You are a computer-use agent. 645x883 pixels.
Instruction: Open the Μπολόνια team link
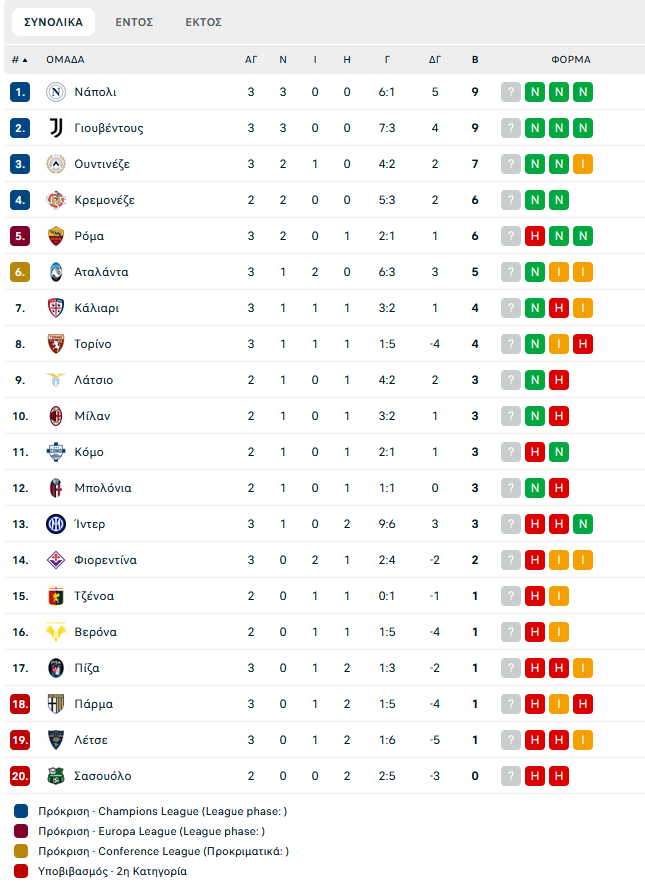(x=103, y=488)
